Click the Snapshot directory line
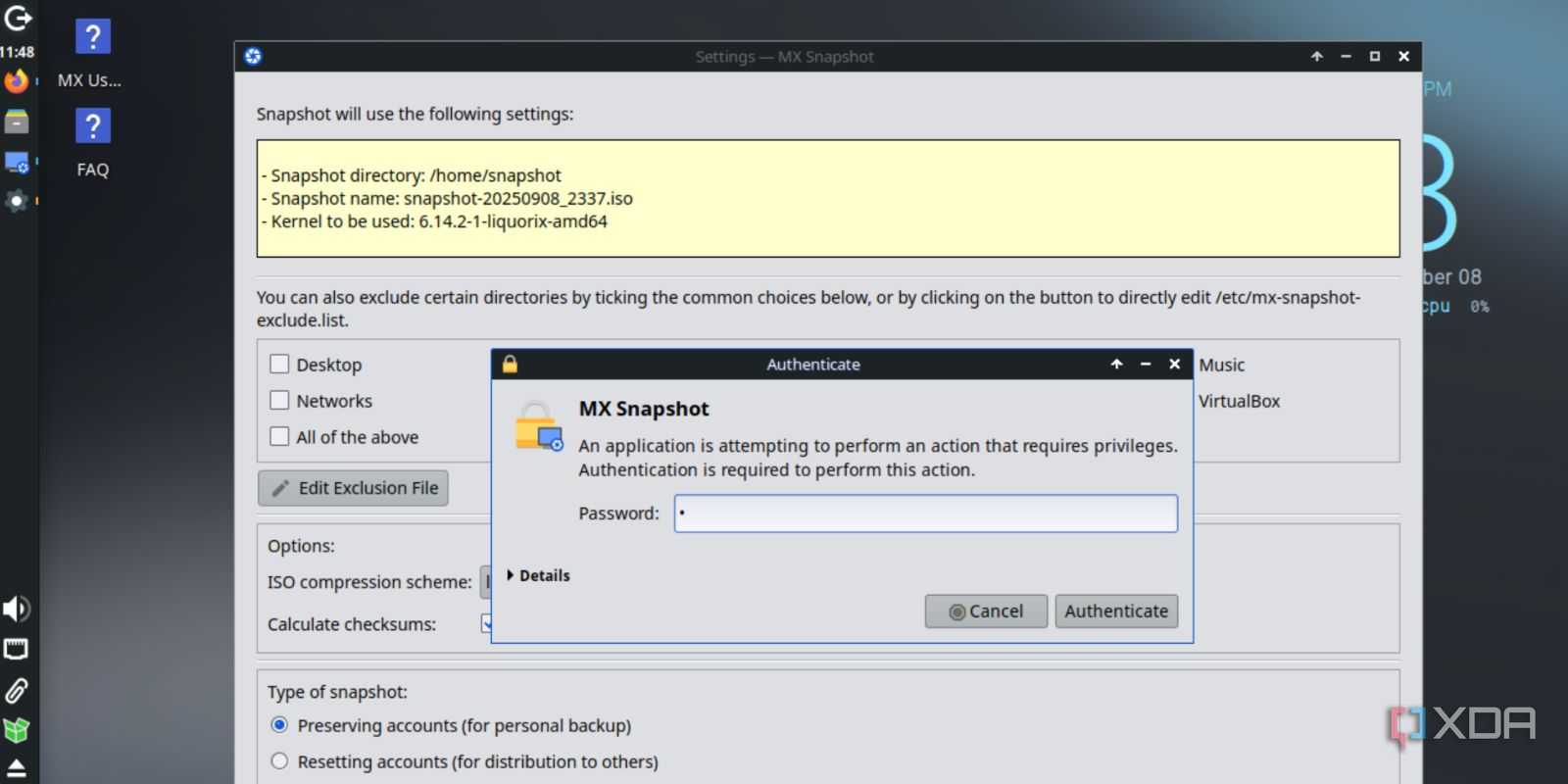This screenshot has height=784, width=1568. (412, 175)
